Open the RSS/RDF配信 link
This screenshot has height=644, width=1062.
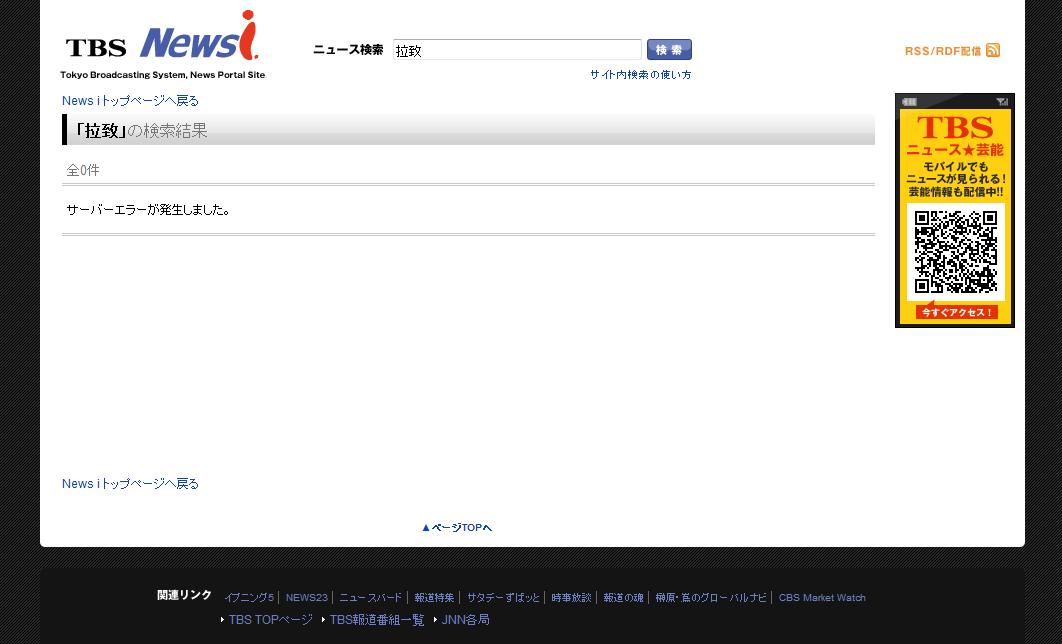pyautogui.click(x=943, y=51)
